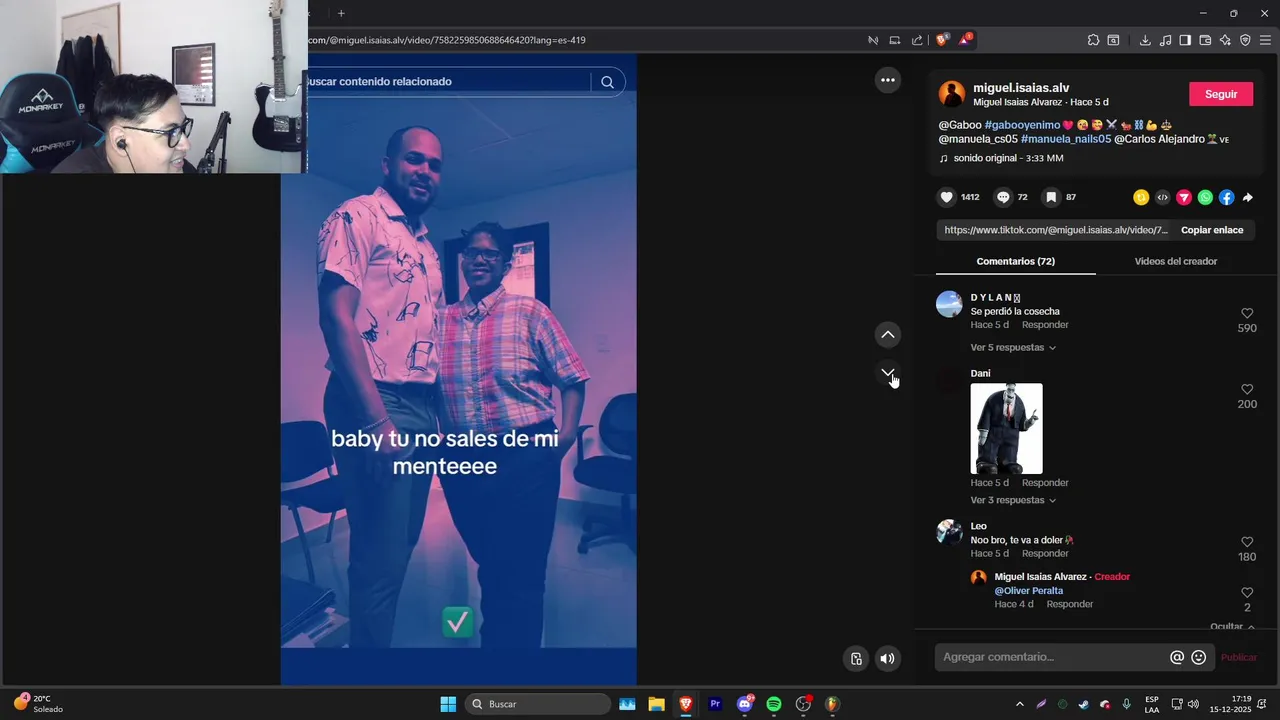Insert a mention with the @ icon
The width and height of the screenshot is (1280, 720).
[x=1177, y=657]
